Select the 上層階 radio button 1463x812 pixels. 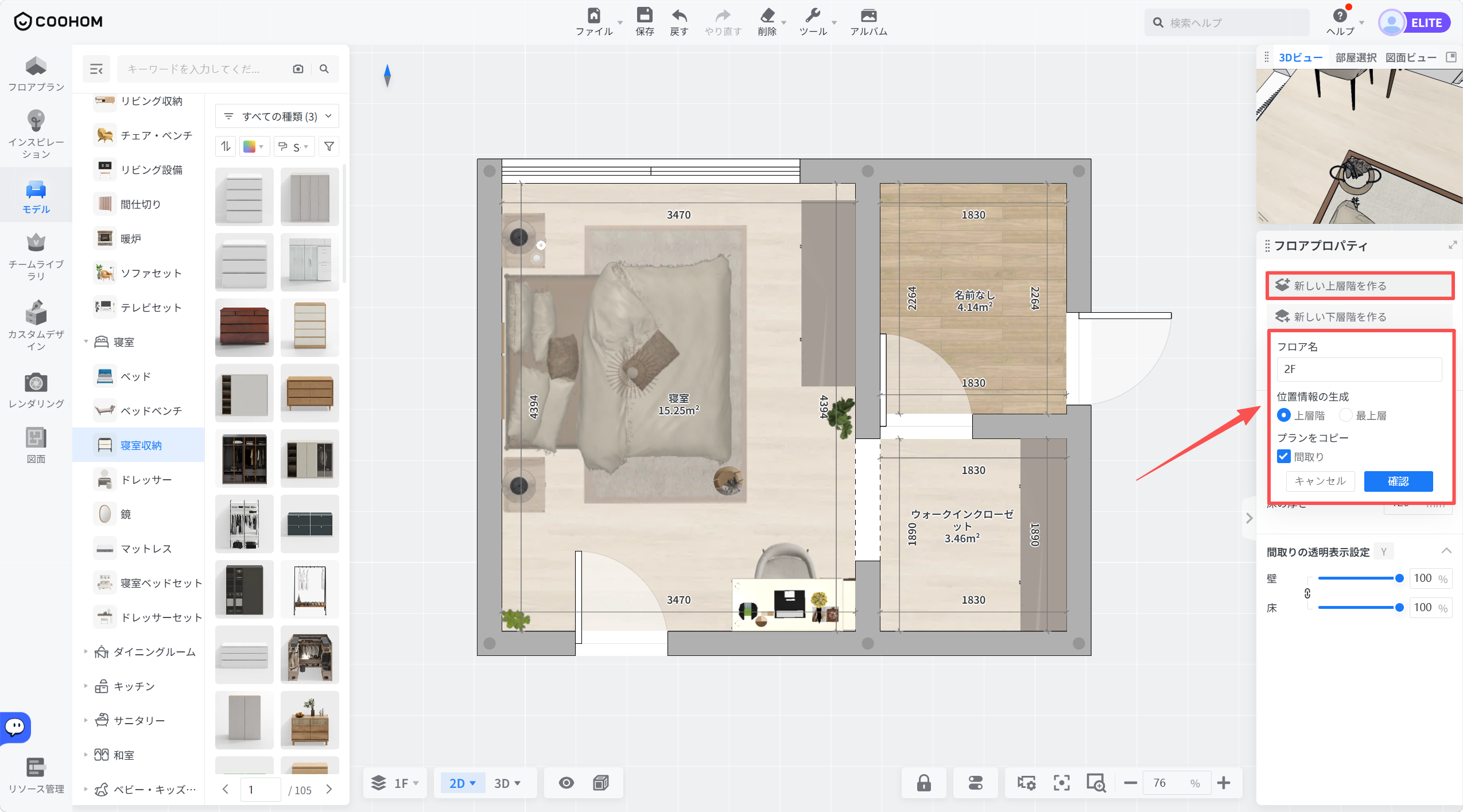pyautogui.click(x=1284, y=415)
